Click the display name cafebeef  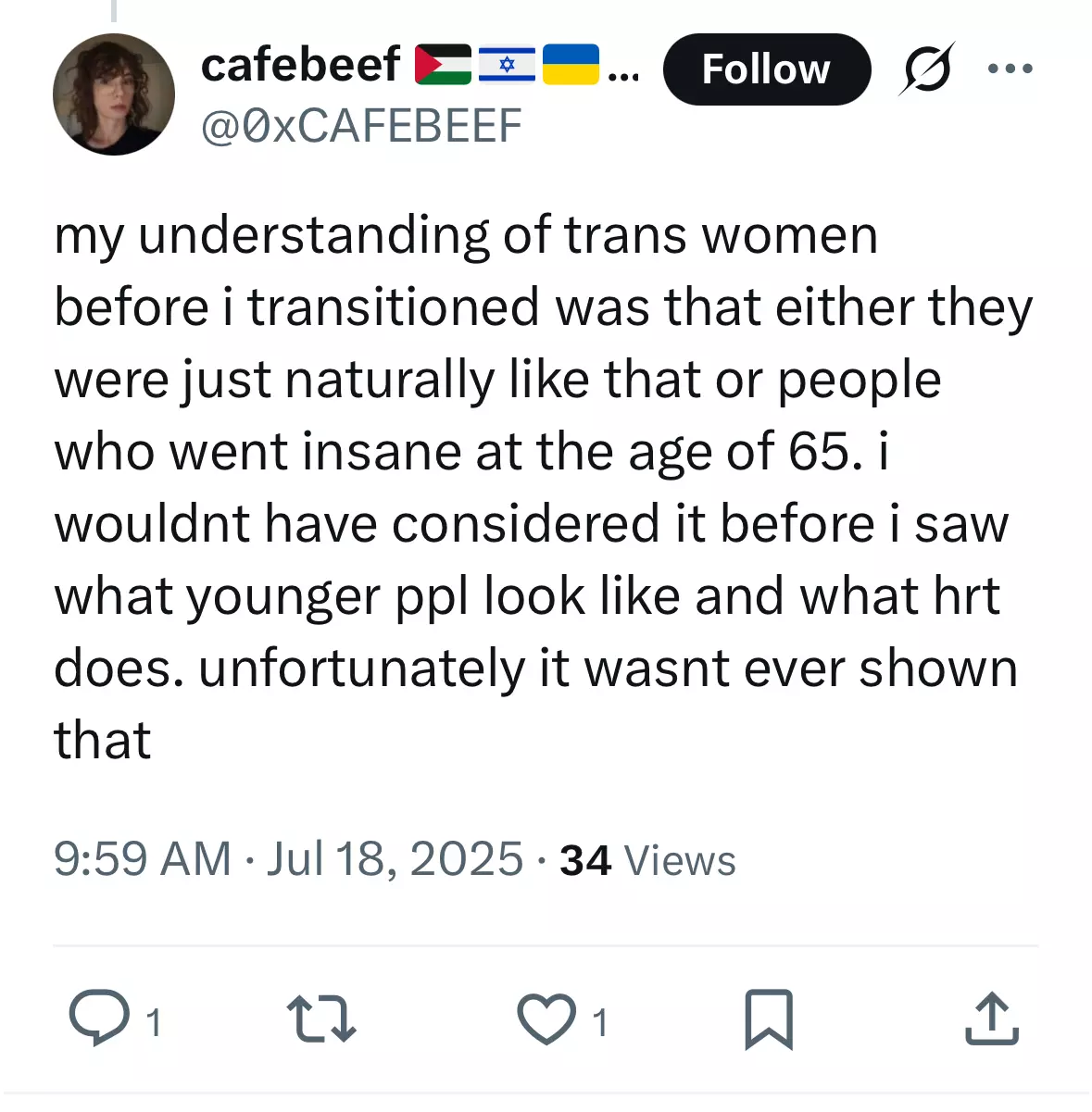tap(301, 64)
